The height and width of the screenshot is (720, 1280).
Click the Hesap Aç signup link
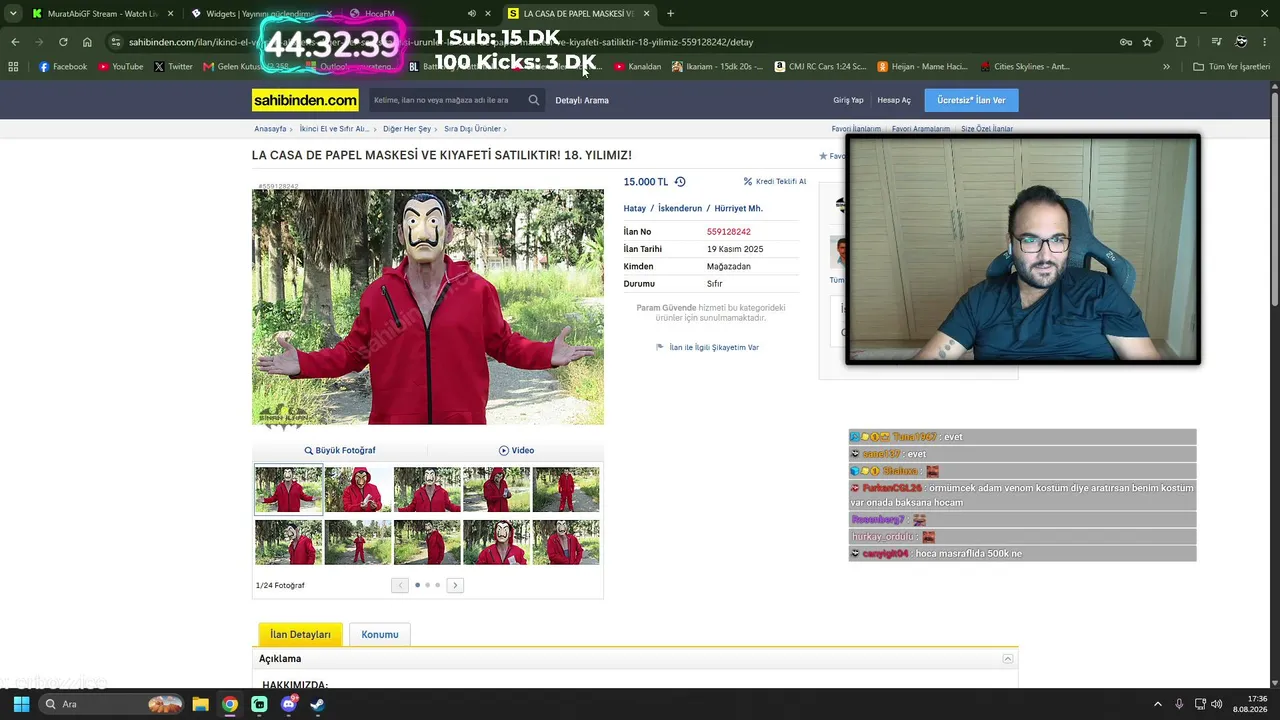[894, 100]
